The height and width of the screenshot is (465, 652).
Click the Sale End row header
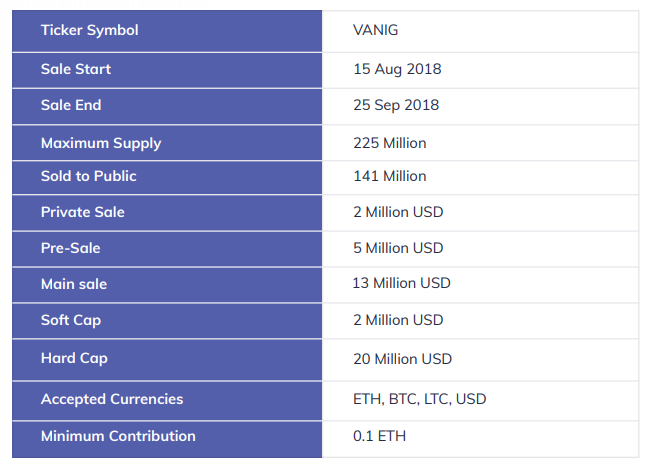tap(71, 105)
